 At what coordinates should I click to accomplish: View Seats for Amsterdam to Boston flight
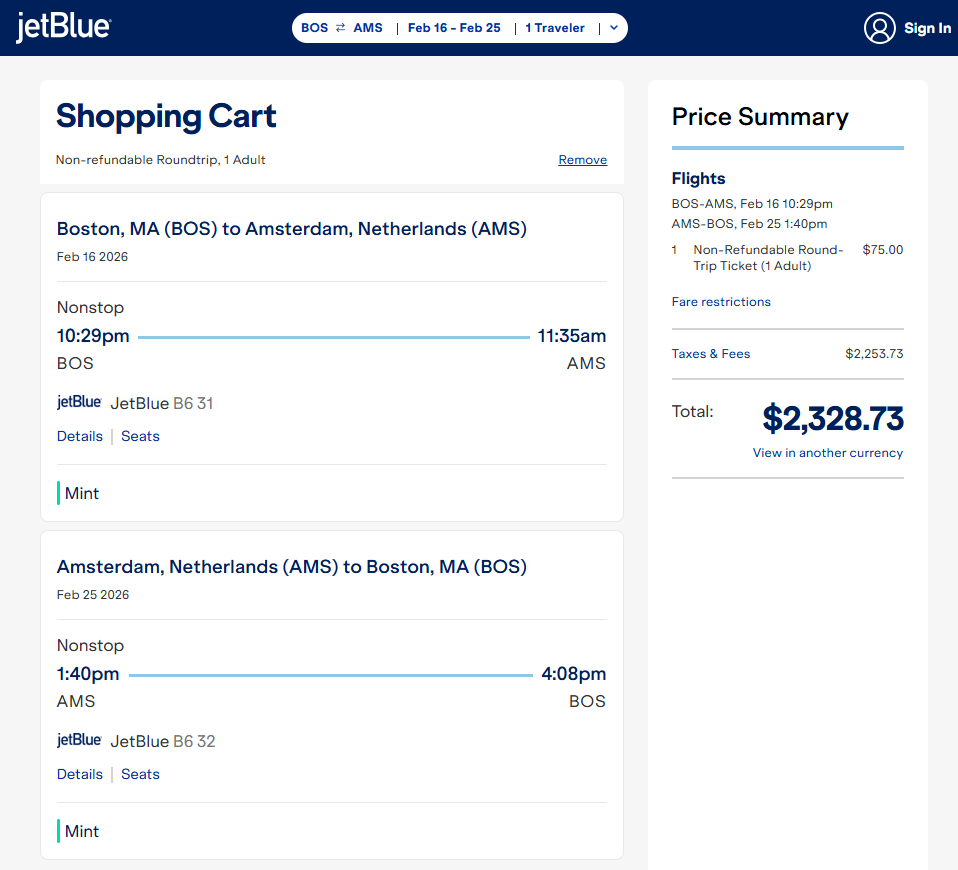140,774
